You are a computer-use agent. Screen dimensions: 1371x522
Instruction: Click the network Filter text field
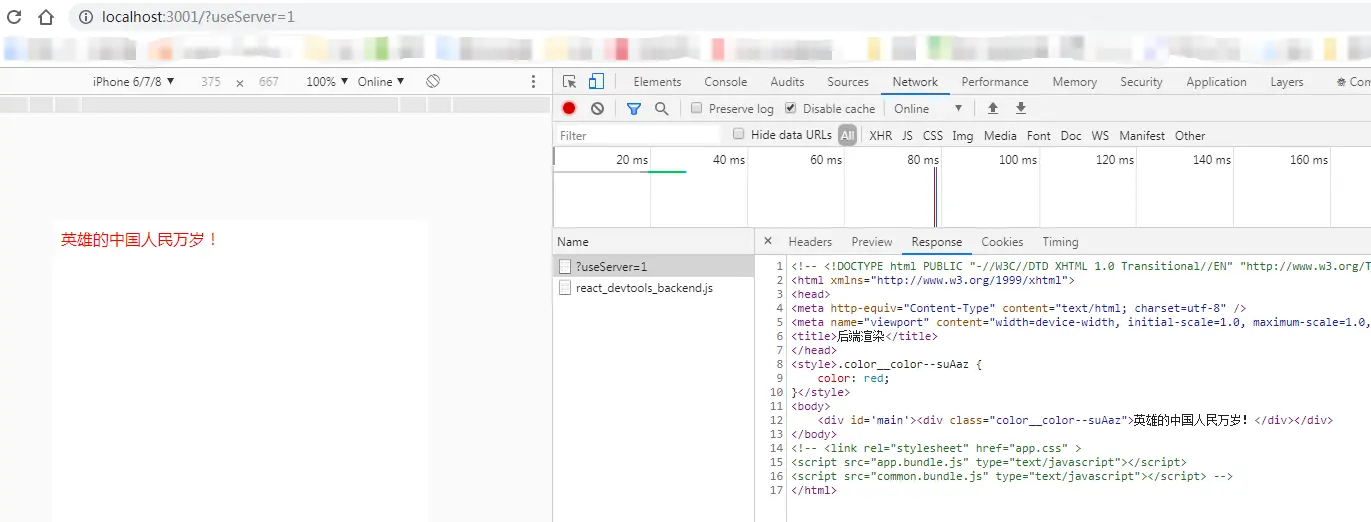639,135
